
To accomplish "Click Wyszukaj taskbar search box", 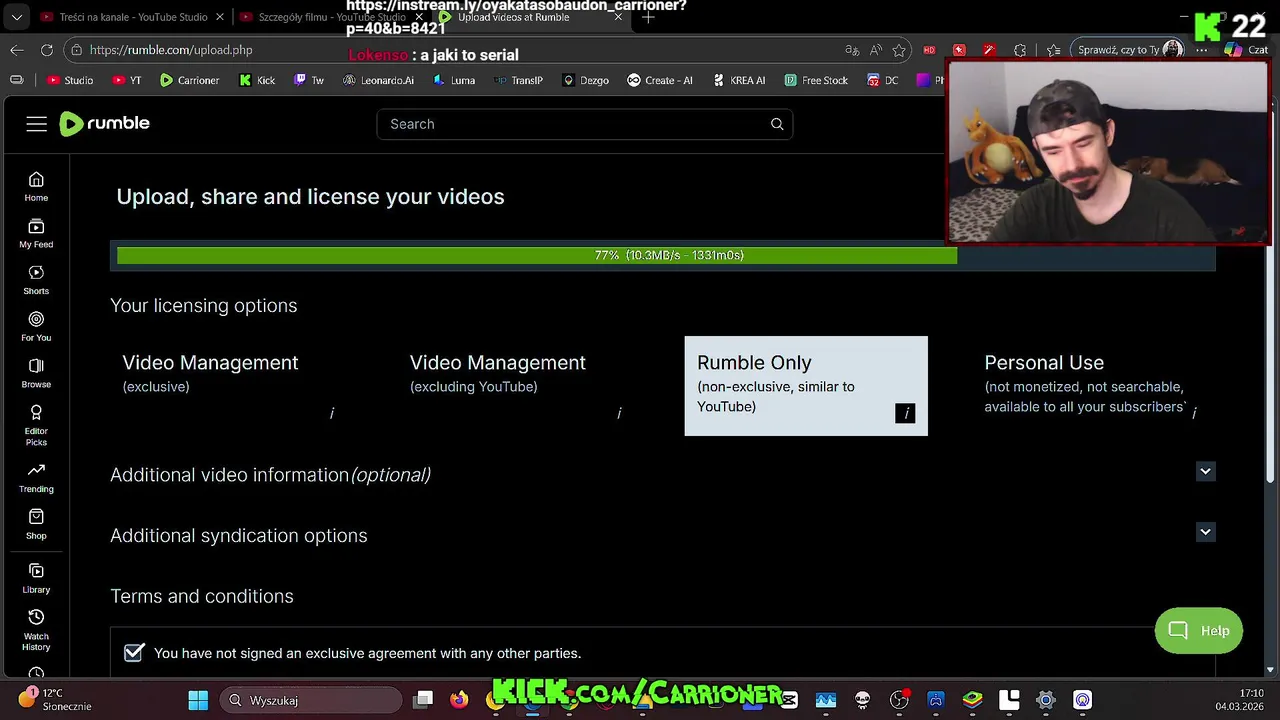I will (311, 700).
